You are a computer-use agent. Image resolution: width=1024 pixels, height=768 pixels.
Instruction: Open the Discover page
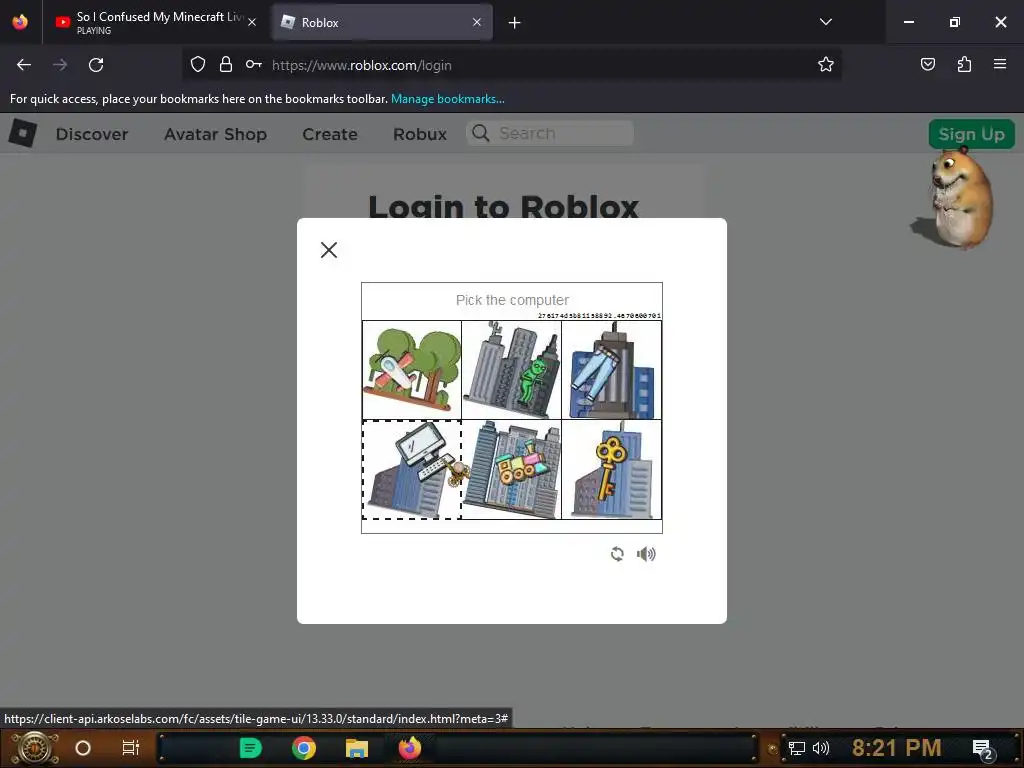[x=92, y=134]
